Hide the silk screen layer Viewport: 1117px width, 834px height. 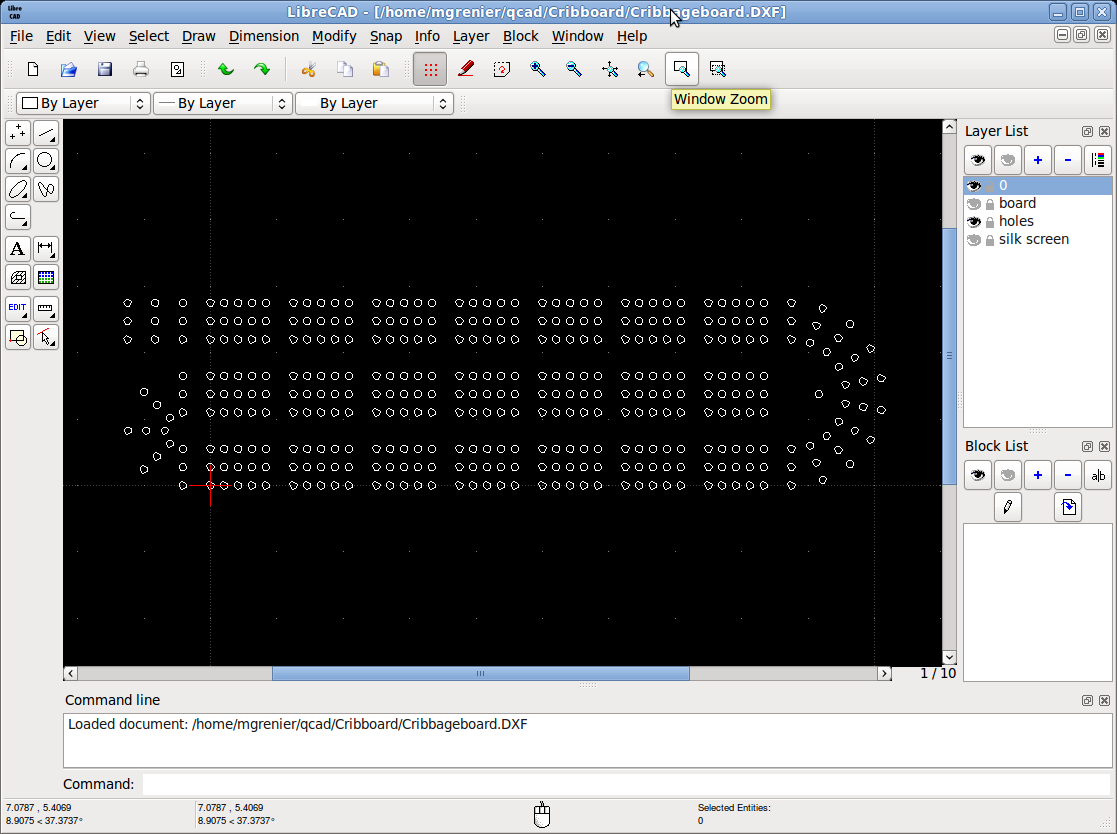pos(974,239)
